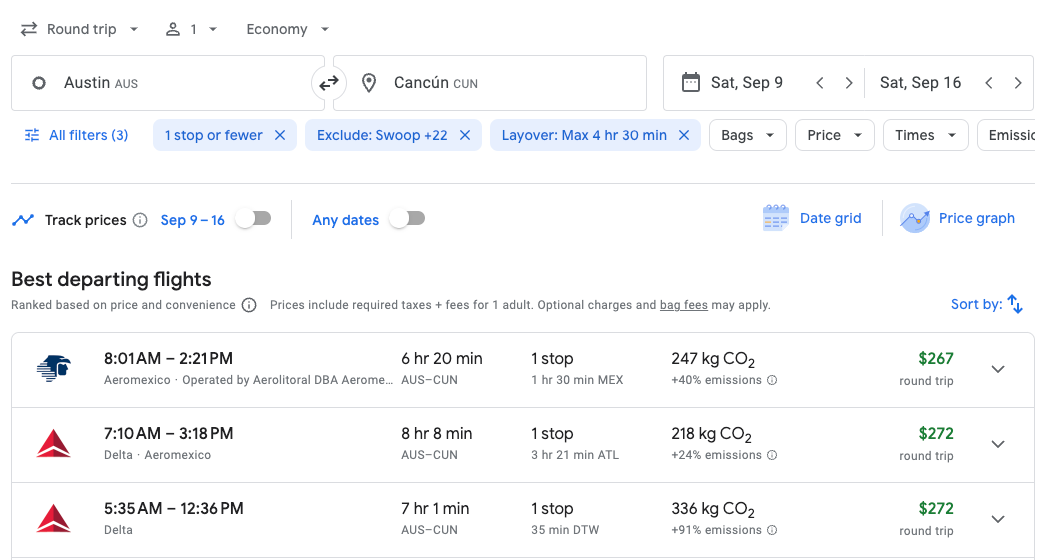Remove the '1 stop or fewer' filter
Viewport: 1043px width, 560px height.
280,135
